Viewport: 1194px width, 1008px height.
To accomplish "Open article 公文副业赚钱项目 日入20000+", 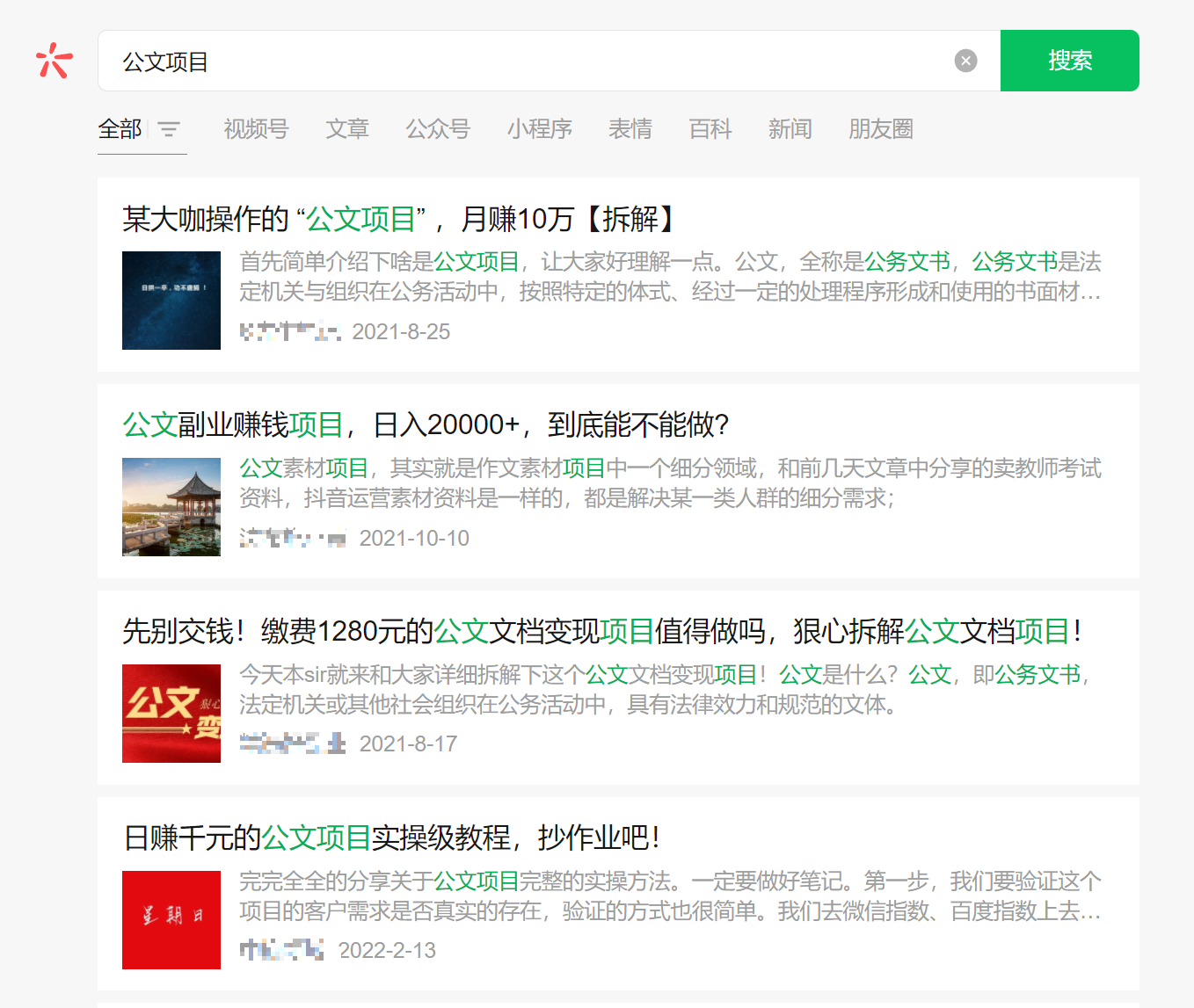I will [x=426, y=425].
